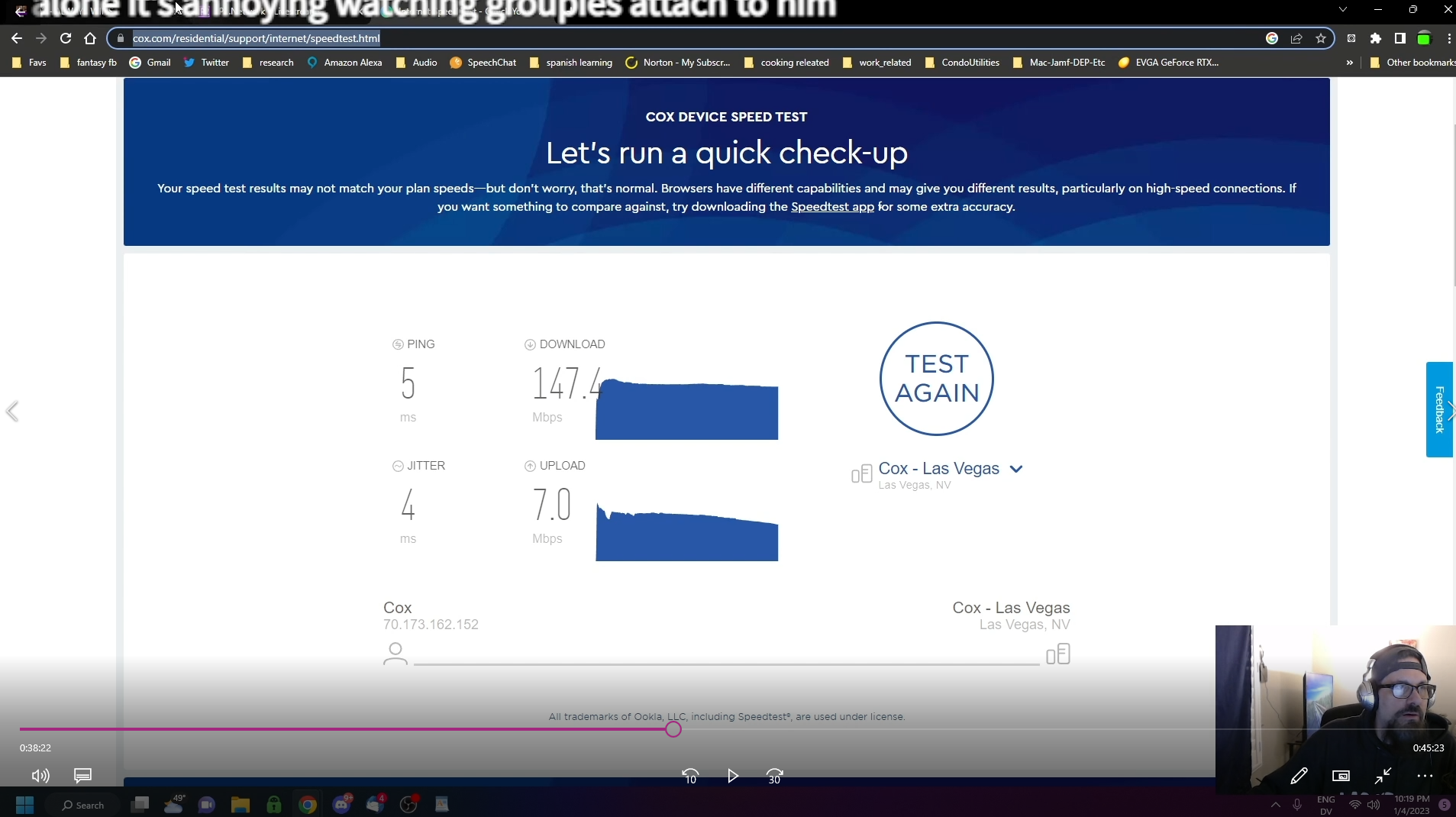Image resolution: width=1456 pixels, height=817 pixels.
Task: Play the video
Action: coord(733,776)
